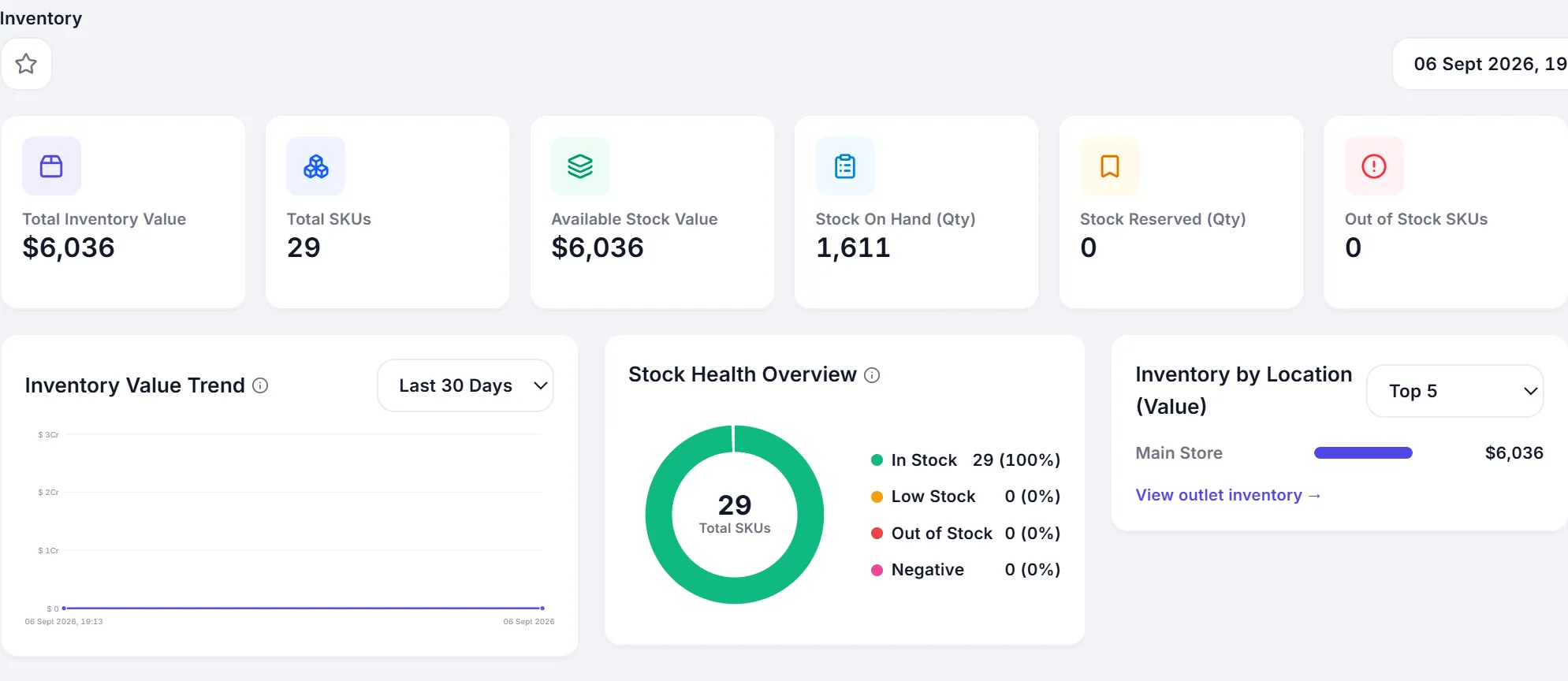The height and width of the screenshot is (681, 1568).
Task: Click the trend line end point
Action: tap(542, 608)
